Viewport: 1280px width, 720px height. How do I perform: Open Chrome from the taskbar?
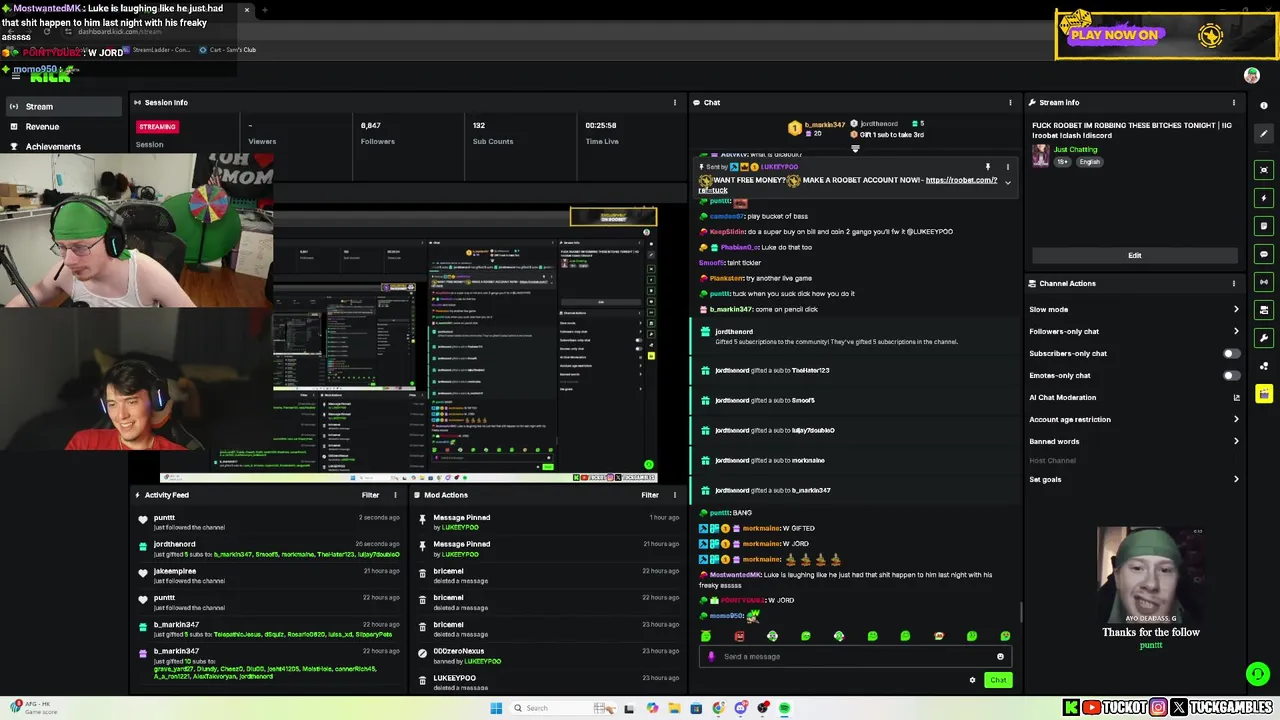719,708
